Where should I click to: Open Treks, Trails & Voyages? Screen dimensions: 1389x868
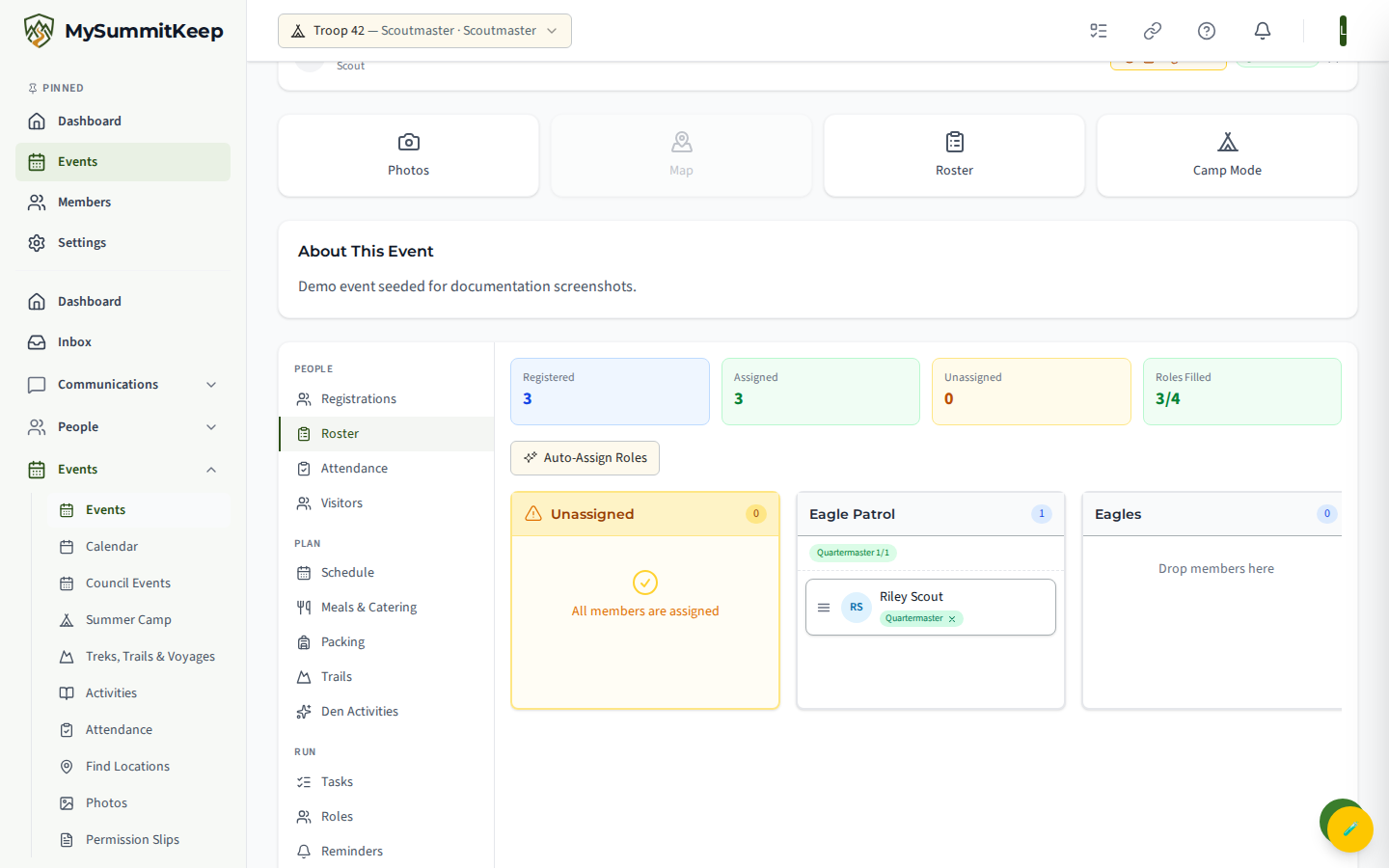(x=139, y=657)
